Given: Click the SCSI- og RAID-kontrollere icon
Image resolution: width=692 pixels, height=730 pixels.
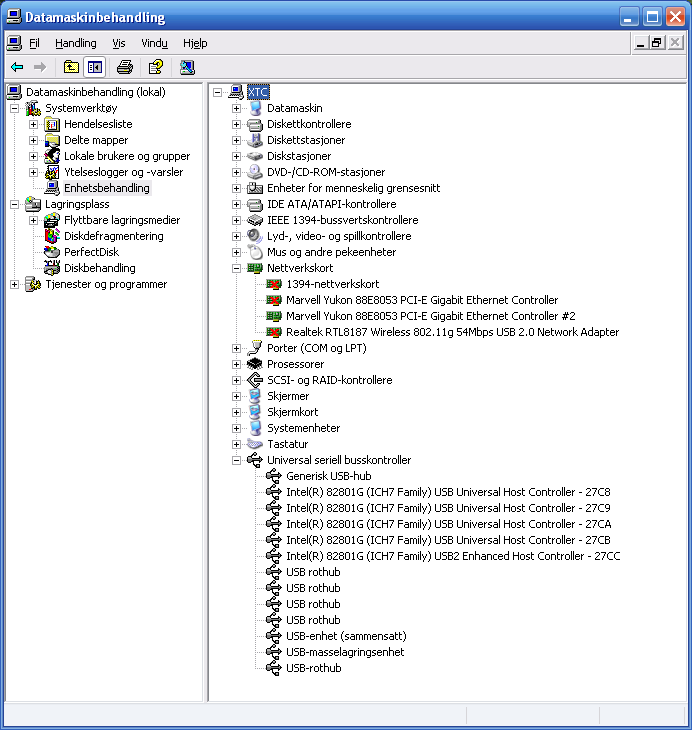Looking at the screenshot, I should click(255, 380).
